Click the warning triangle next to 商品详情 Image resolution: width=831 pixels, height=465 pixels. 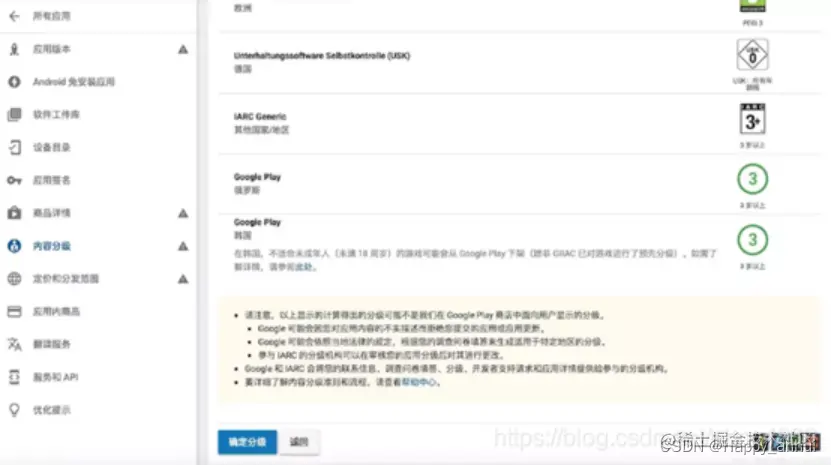(183, 213)
